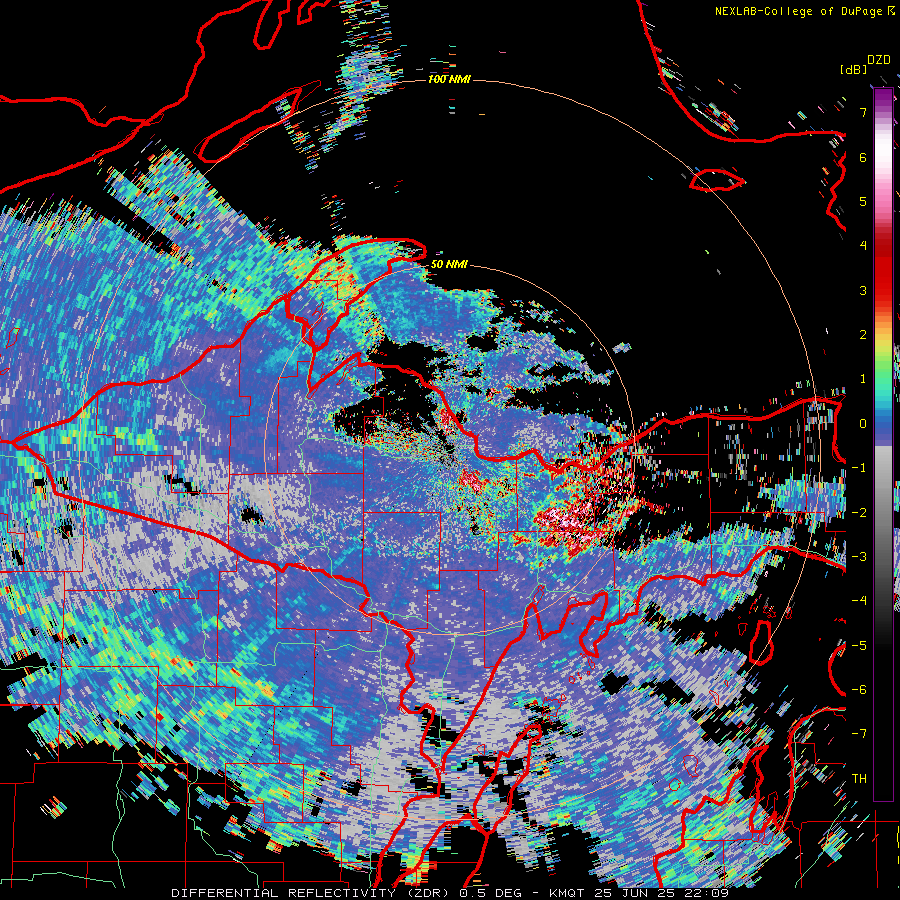The image size is (900, 900).
Task: Click the 1 value on color scale
Action: click(863, 379)
